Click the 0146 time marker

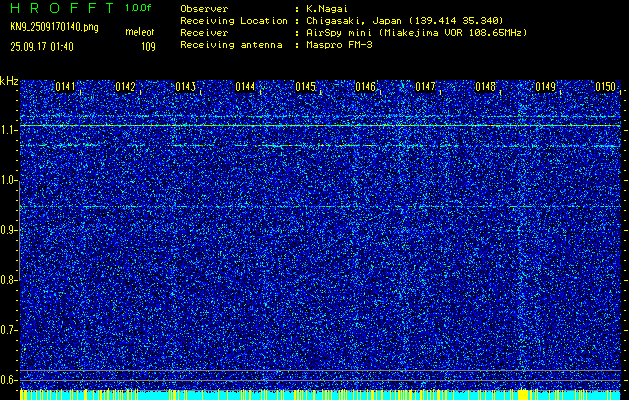click(365, 87)
